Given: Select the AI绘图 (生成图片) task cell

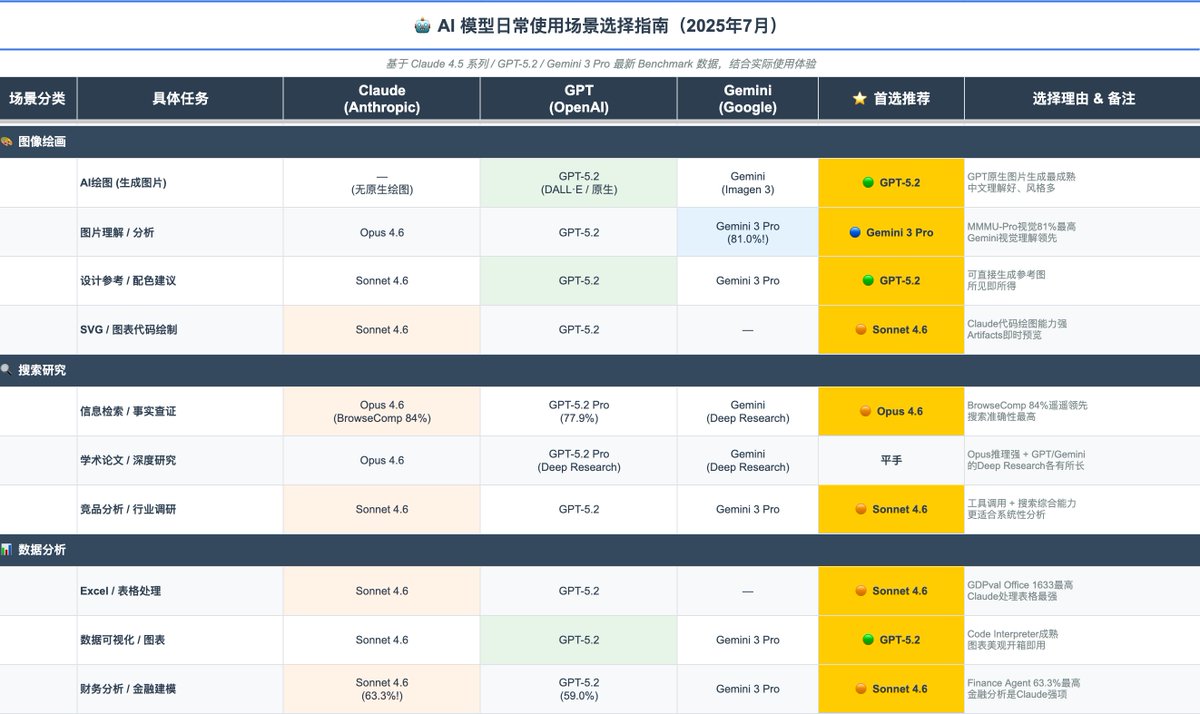Looking at the screenshot, I should pyautogui.click(x=180, y=183).
